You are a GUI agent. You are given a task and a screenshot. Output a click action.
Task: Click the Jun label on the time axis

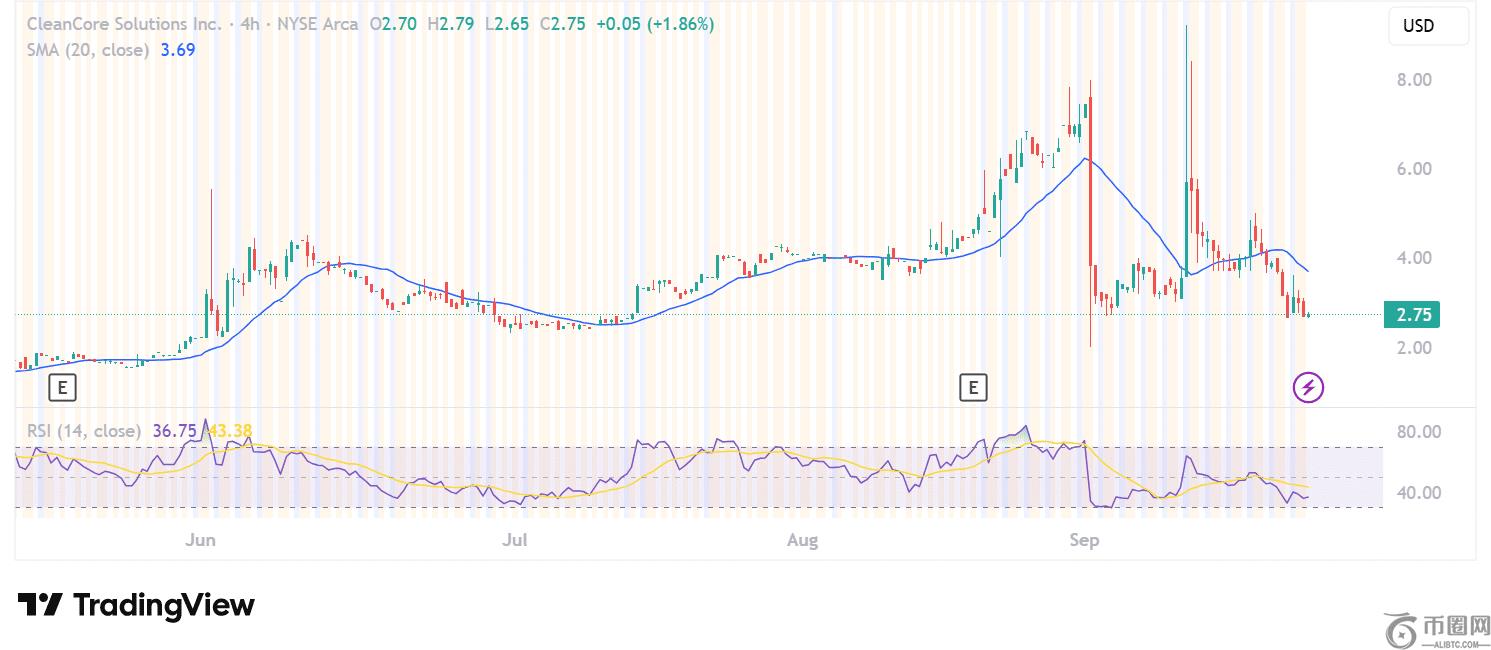pos(201,541)
